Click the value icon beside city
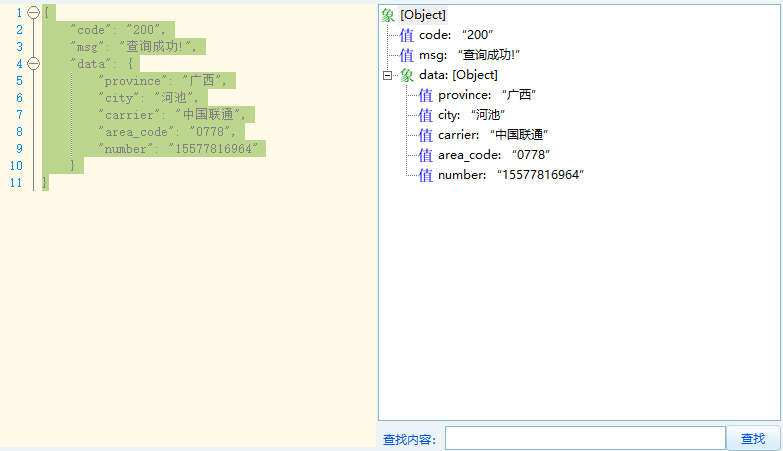Viewport: 783px width, 451px height. [x=425, y=115]
